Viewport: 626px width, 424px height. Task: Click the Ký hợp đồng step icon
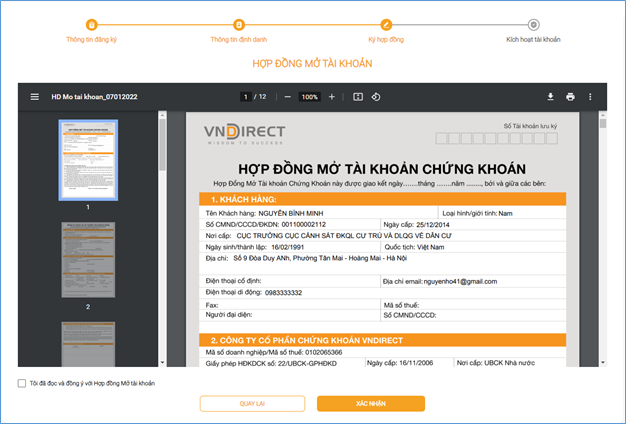click(386, 25)
